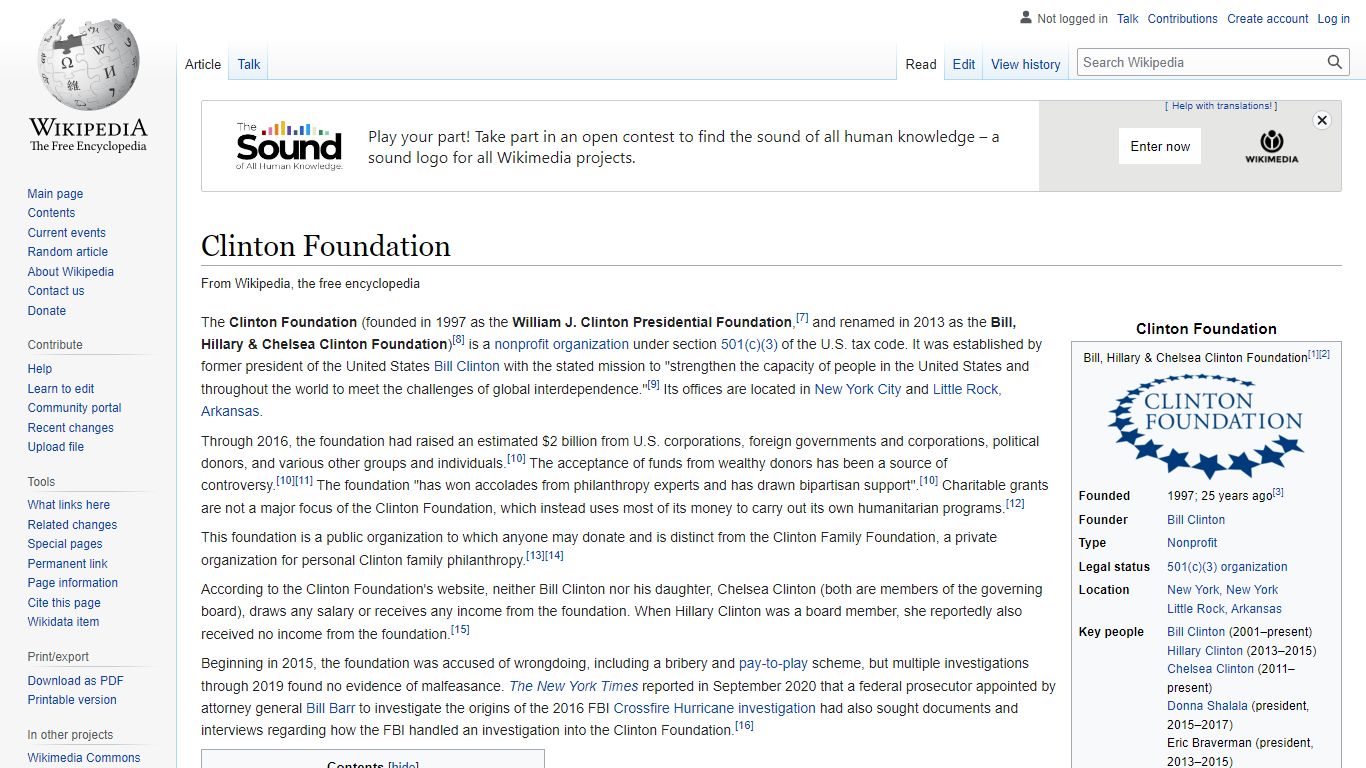
Task: Open the Edit tab
Action: point(964,64)
